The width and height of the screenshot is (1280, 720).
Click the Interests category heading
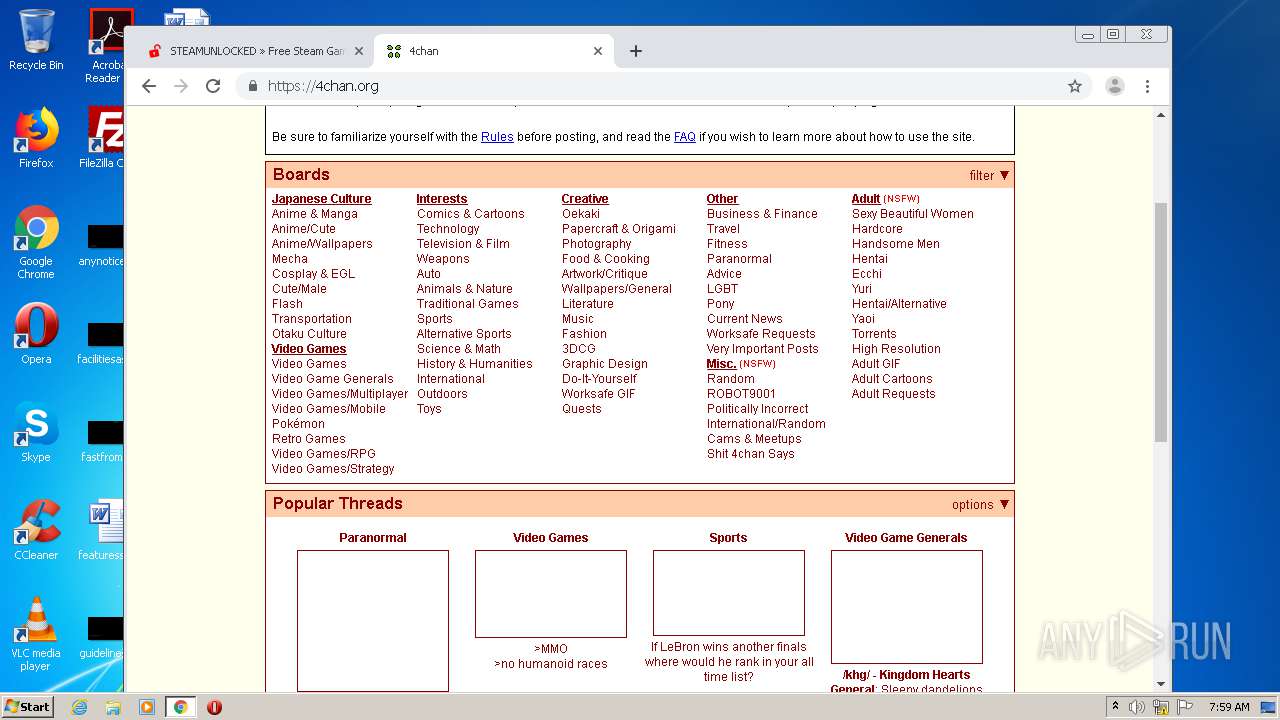[442, 199]
